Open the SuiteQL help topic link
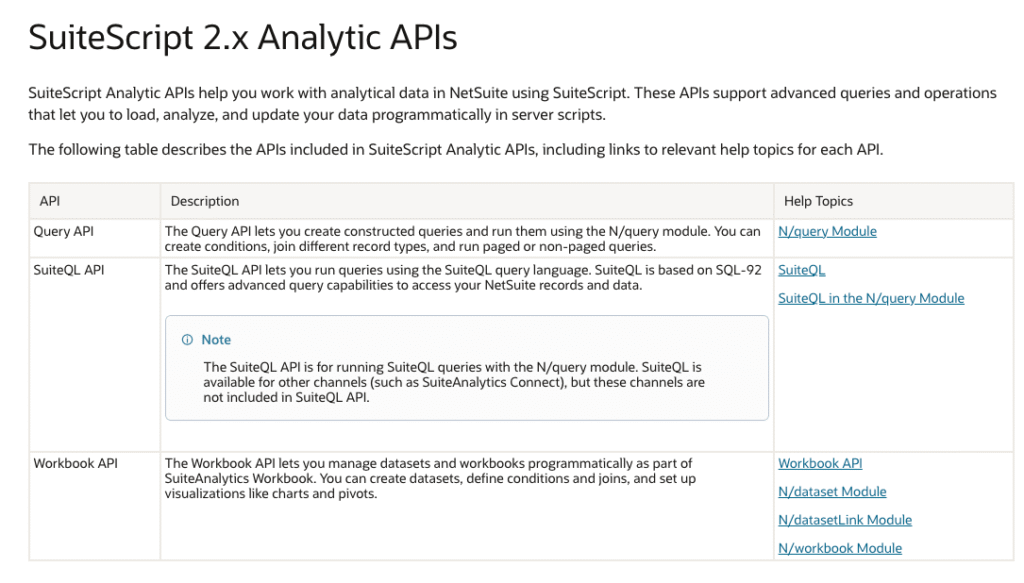The height and width of the screenshot is (583, 1024). [x=801, y=270]
